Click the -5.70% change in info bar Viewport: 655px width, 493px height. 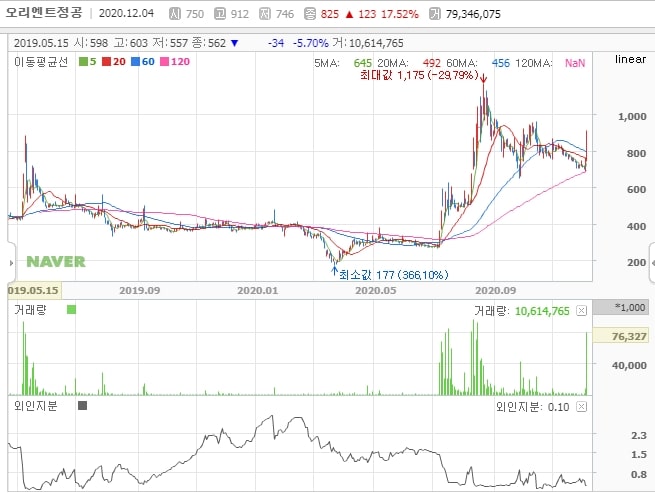310,43
